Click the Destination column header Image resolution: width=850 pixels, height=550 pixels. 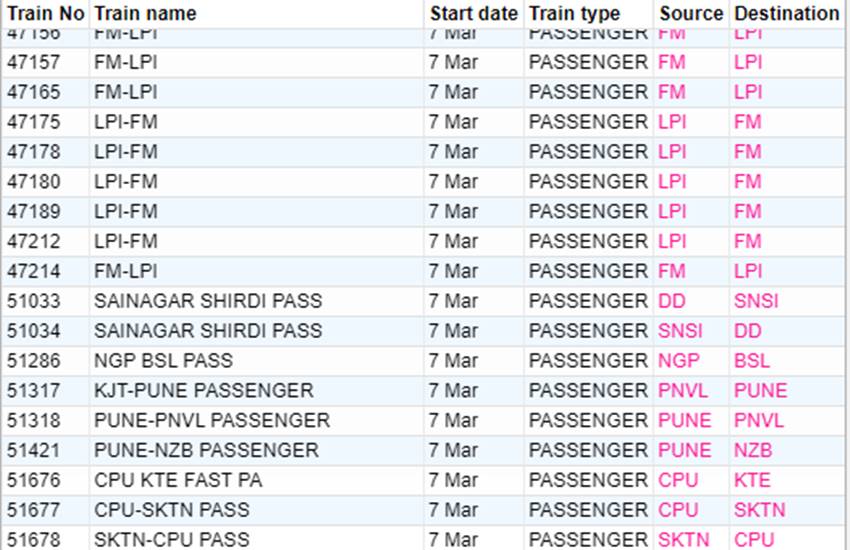point(786,14)
